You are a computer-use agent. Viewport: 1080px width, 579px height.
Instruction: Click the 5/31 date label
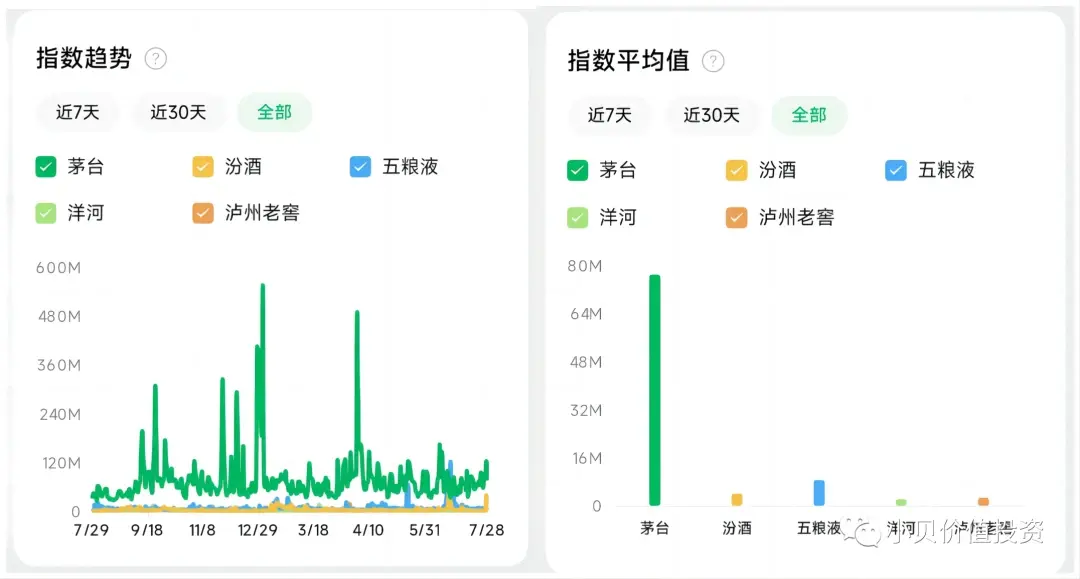[424, 530]
